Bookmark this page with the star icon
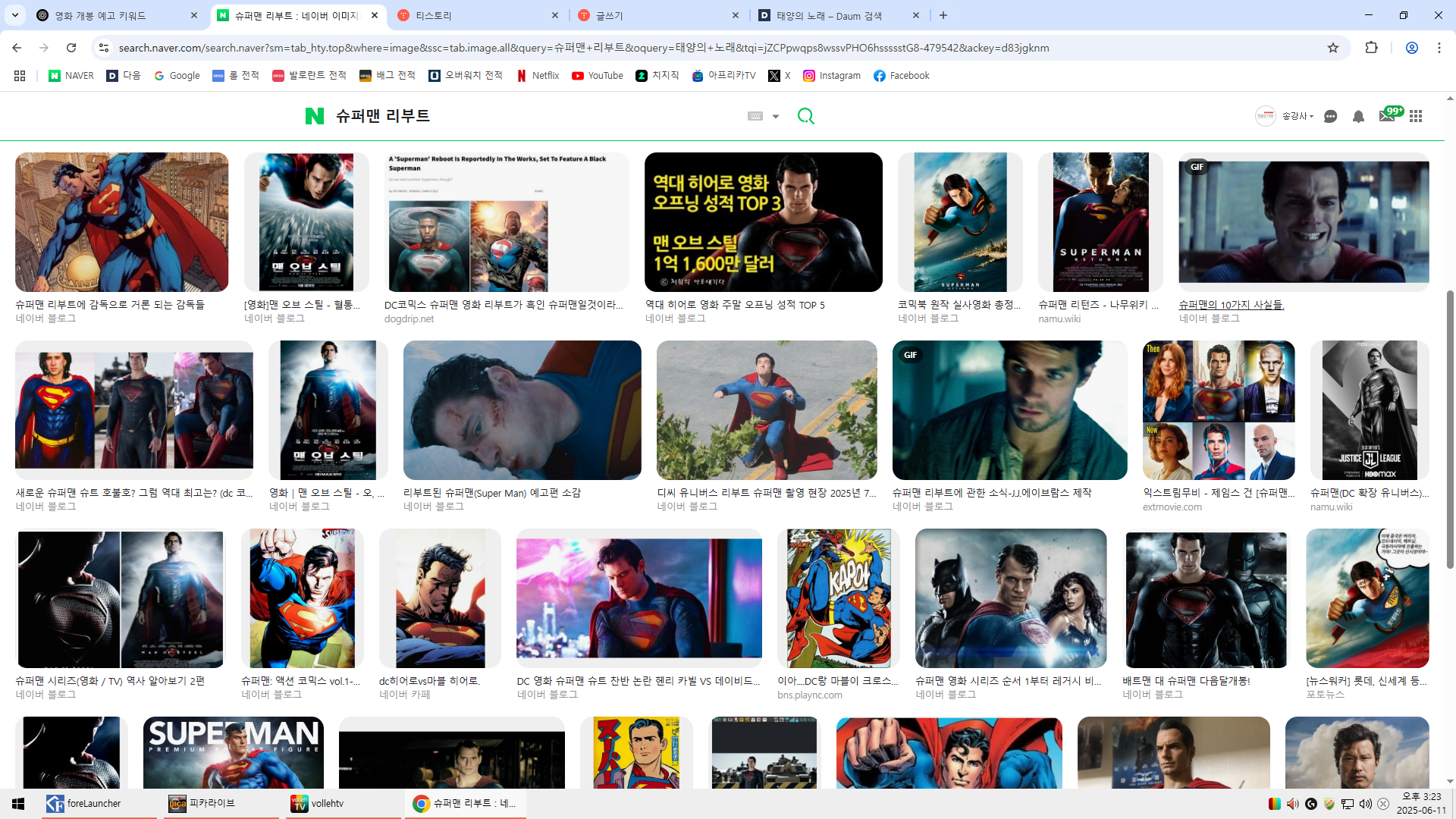The image size is (1456, 819). coord(1333,48)
